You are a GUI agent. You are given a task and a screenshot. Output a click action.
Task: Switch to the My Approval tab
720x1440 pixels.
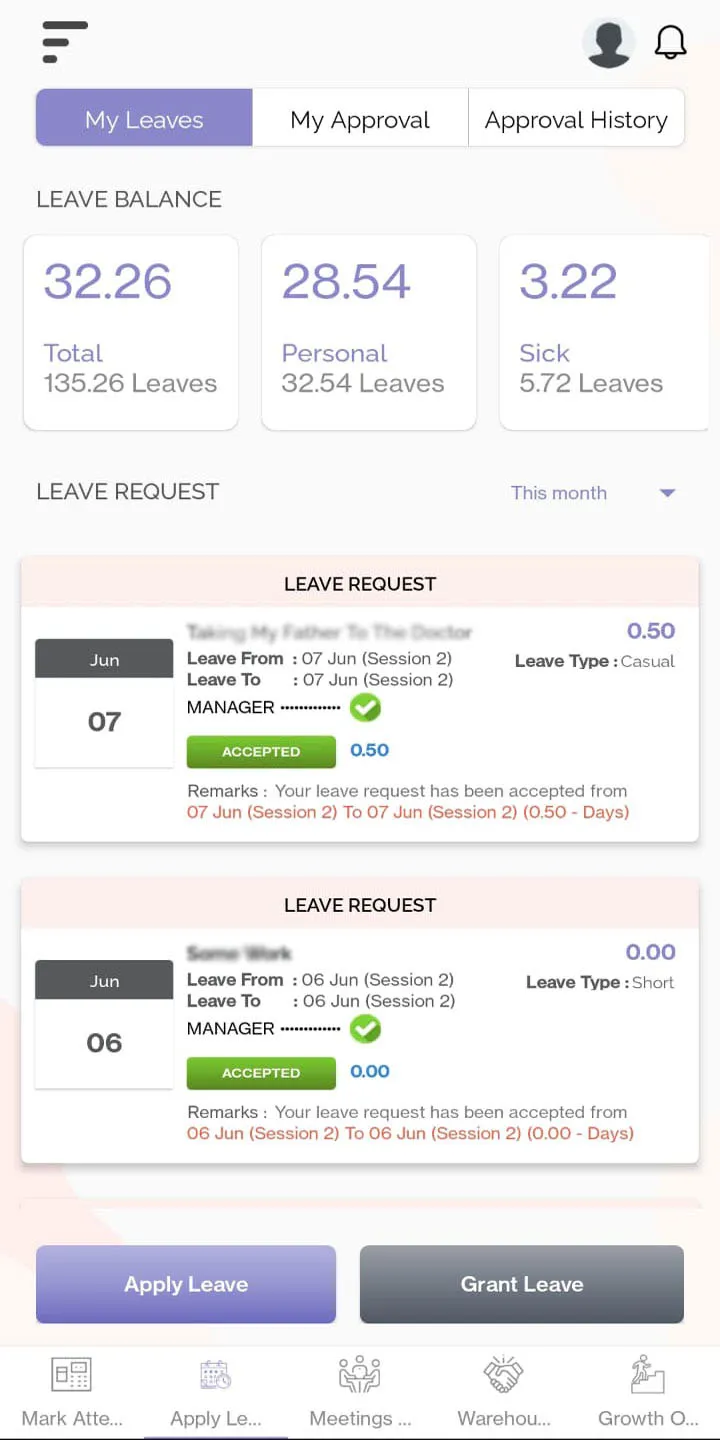tap(360, 120)
